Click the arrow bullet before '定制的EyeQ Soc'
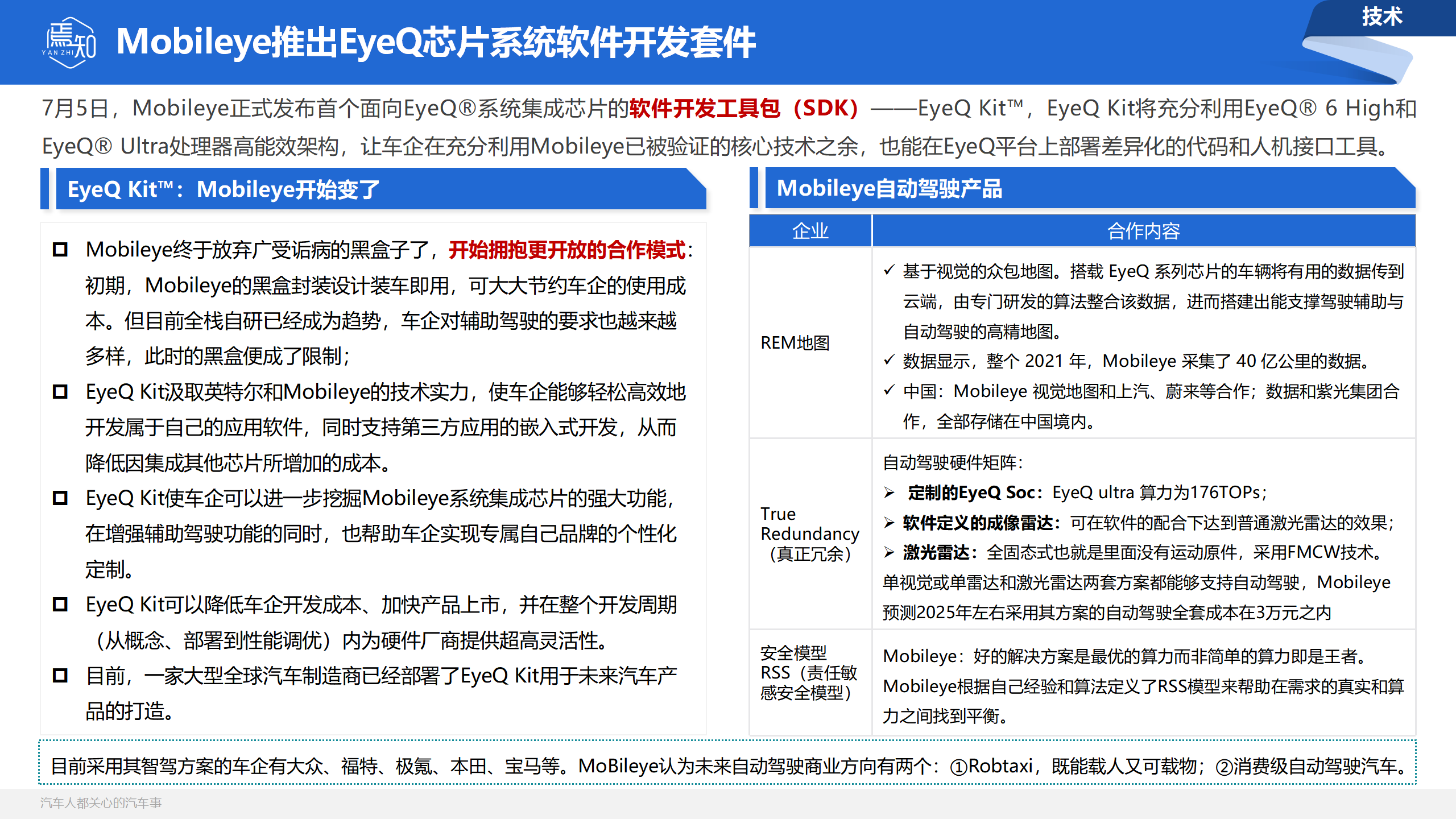 [x=890, y=493]
